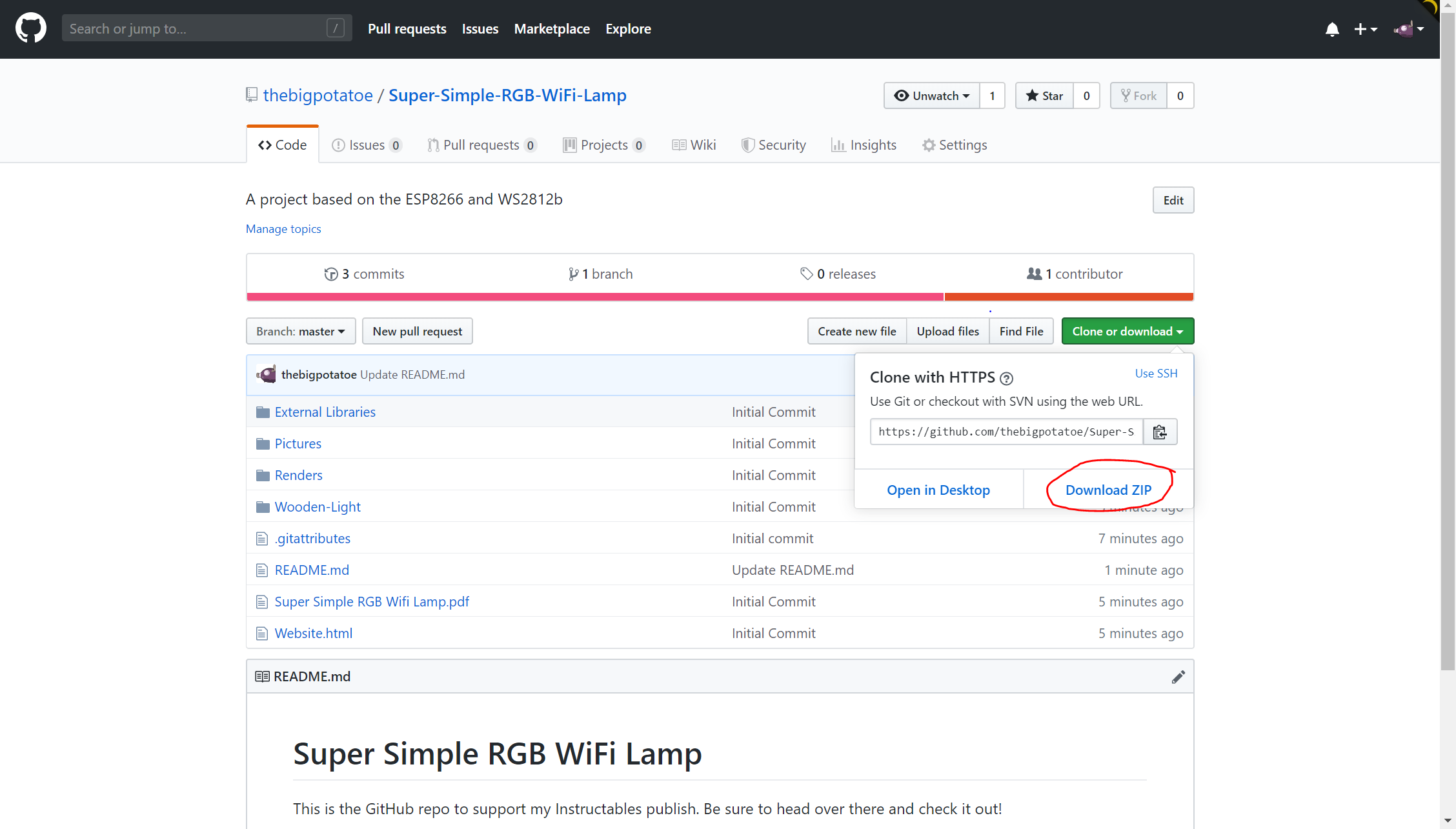
Task: Open the Branch: master dropdown
Action: (300, 331)
